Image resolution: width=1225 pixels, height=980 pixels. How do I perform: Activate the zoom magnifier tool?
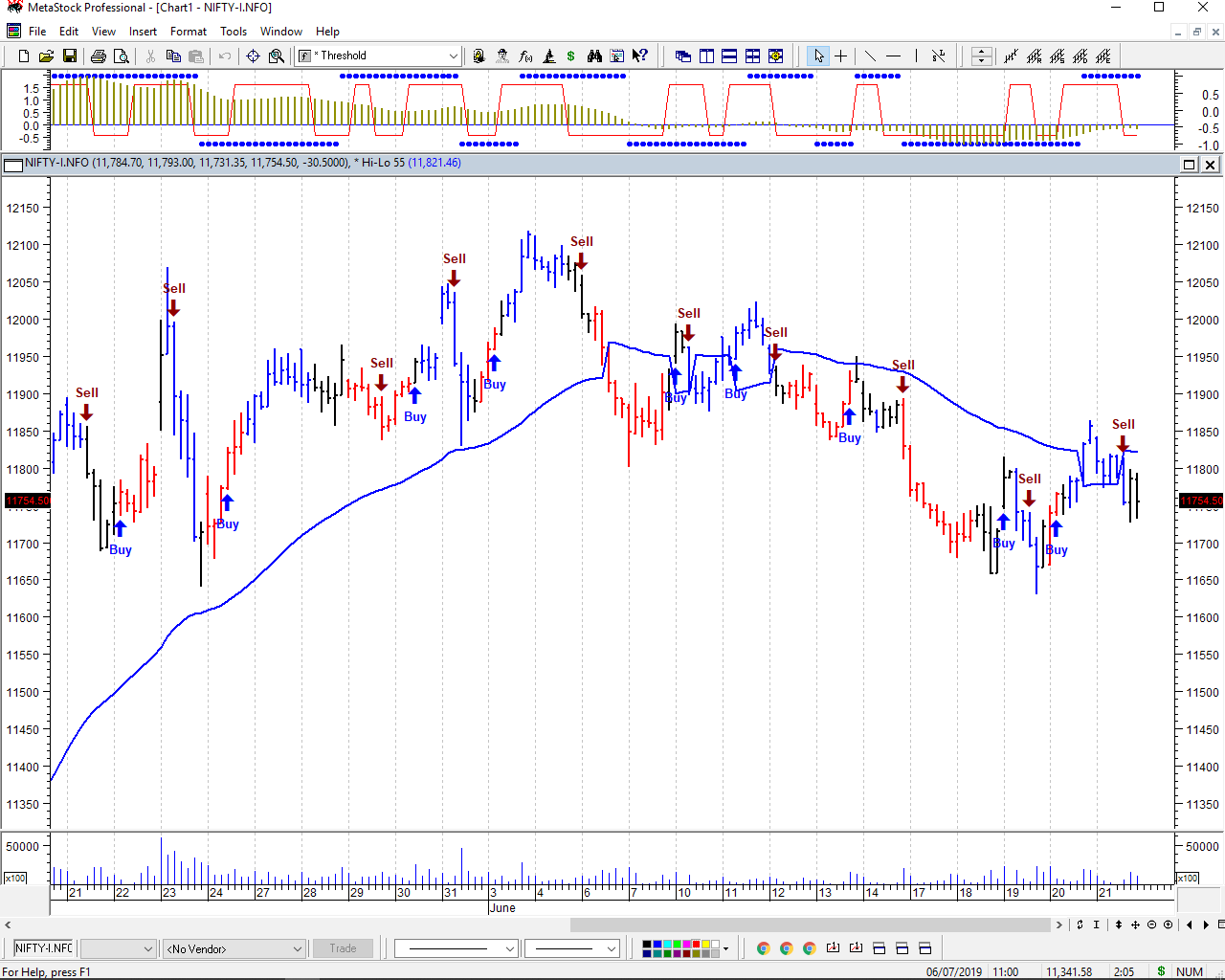[277, 56]
